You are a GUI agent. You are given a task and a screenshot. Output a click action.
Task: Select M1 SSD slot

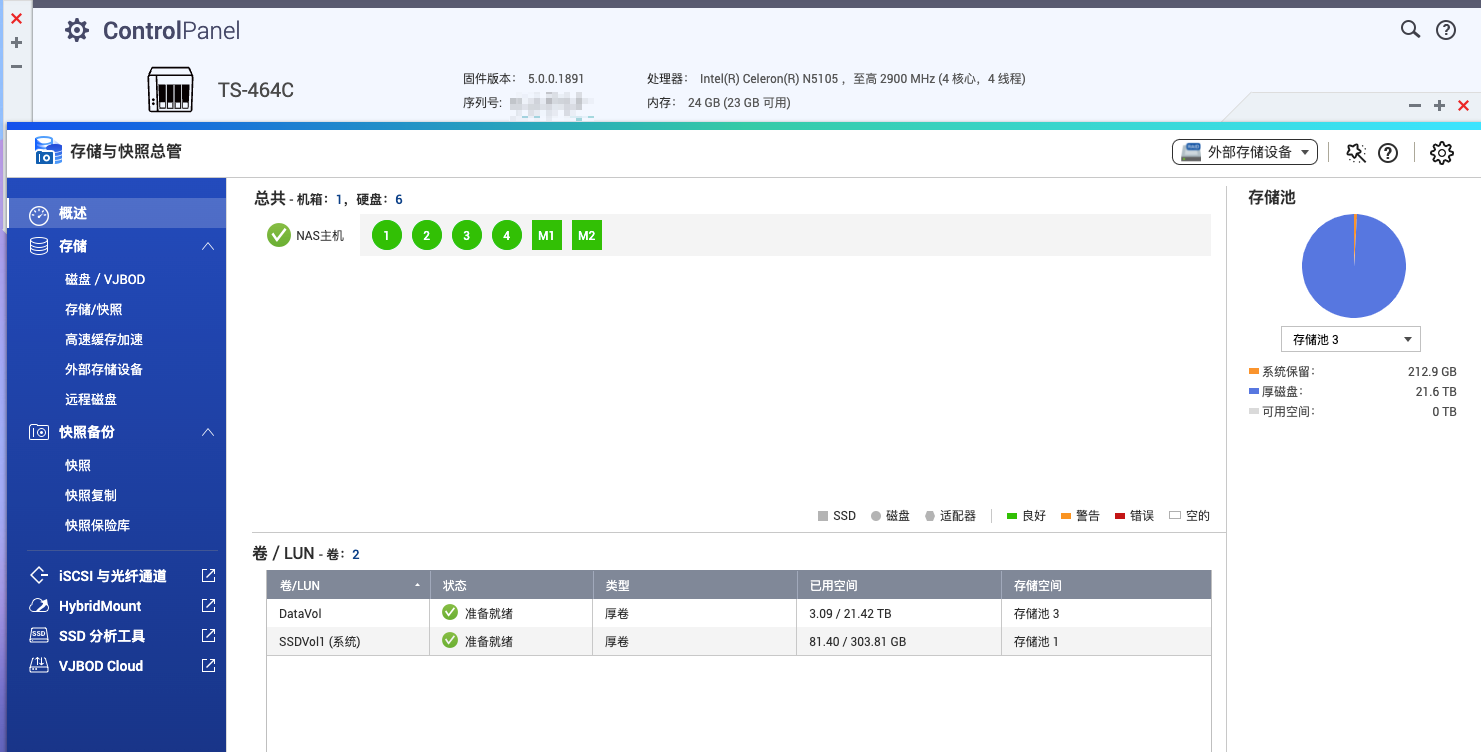547,236
